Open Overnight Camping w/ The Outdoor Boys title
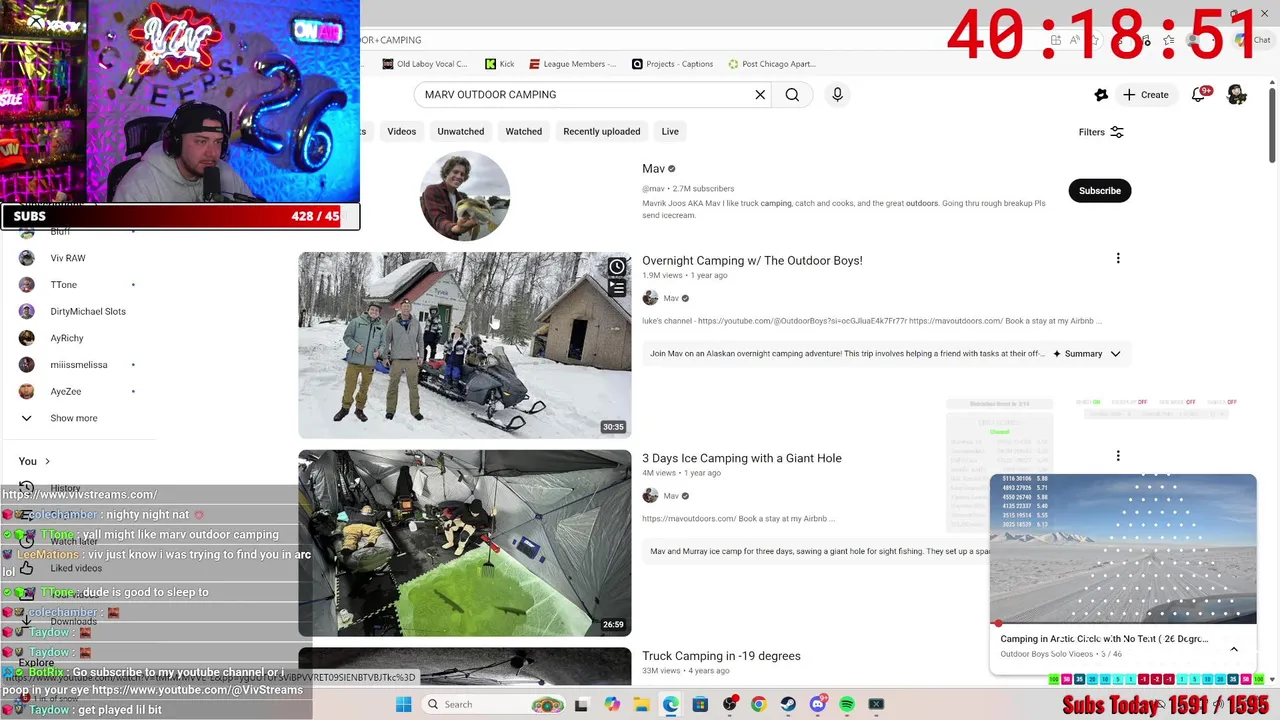Viewport: 1280px width, 720px height. pyautogui.click(x=752, y=260)
